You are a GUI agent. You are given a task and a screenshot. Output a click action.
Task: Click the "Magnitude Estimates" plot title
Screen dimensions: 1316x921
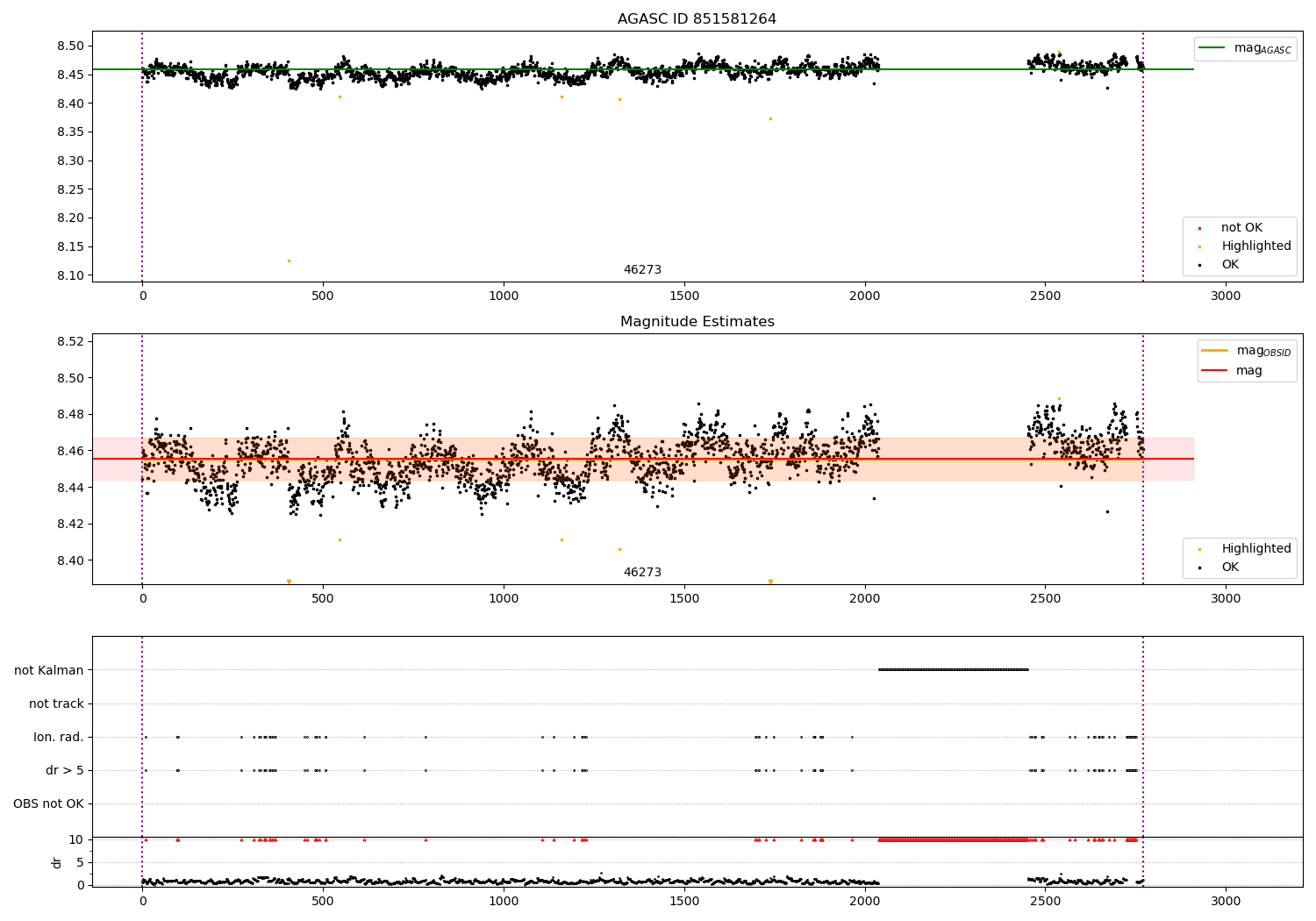697,322
